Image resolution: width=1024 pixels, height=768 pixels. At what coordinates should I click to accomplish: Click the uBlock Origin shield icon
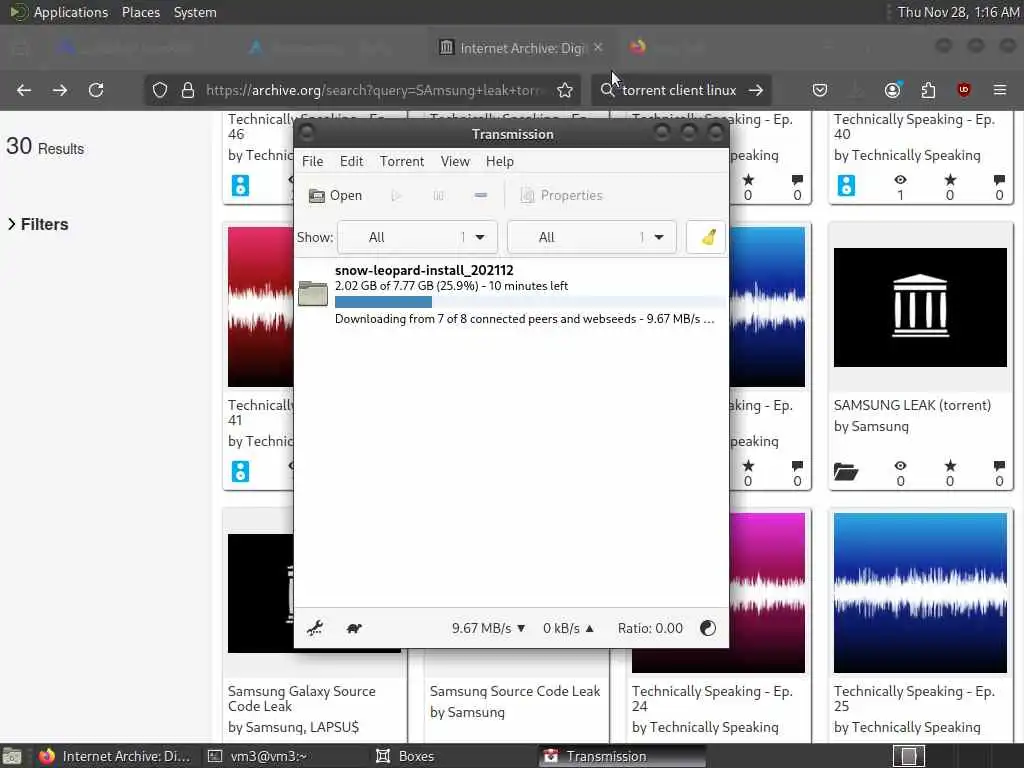click(x=963, y=90)
